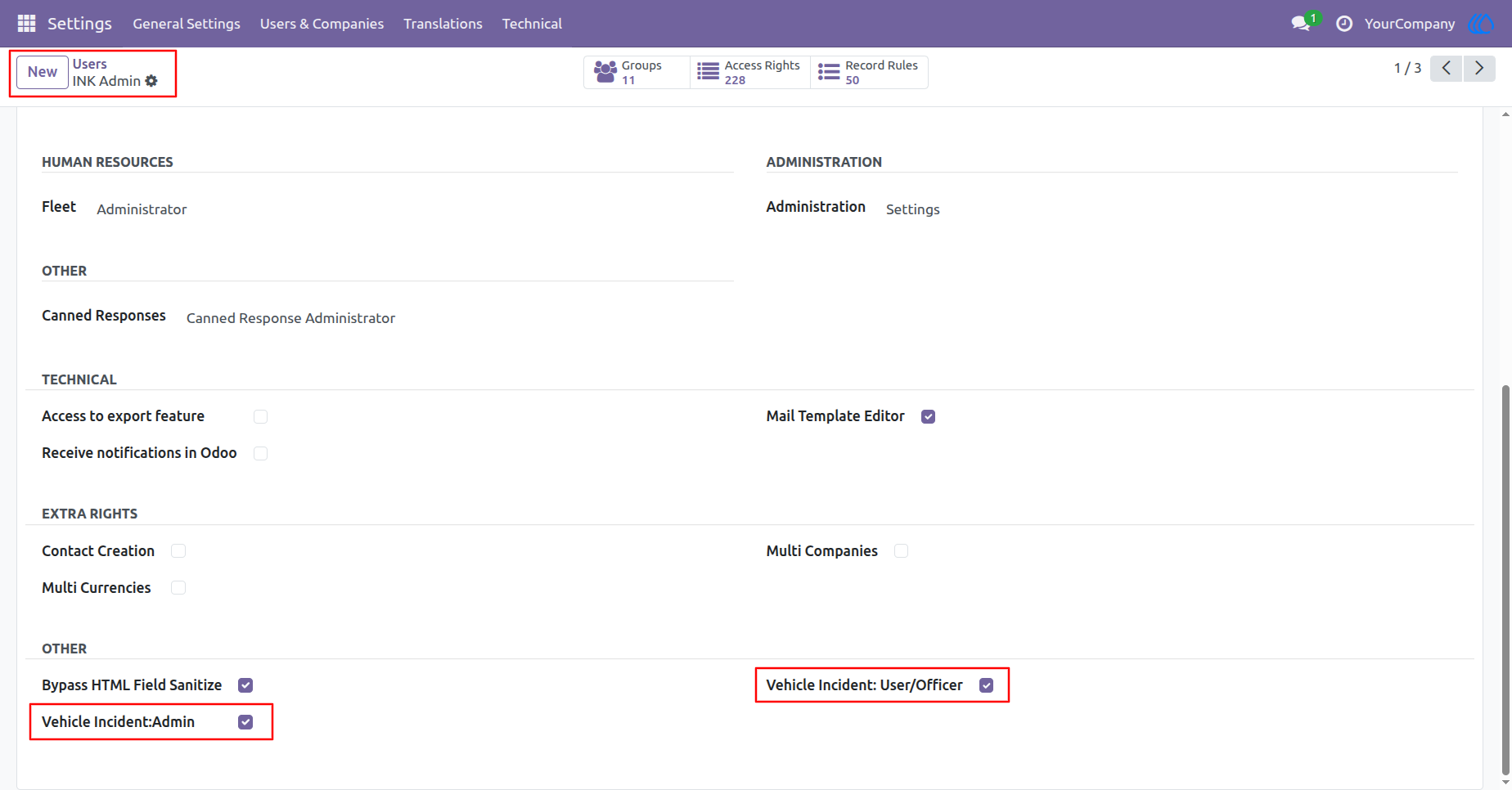Toggle Multi Companies checkbox
The height and width of the screenshot is (790, 1512).
pos(901,551)
